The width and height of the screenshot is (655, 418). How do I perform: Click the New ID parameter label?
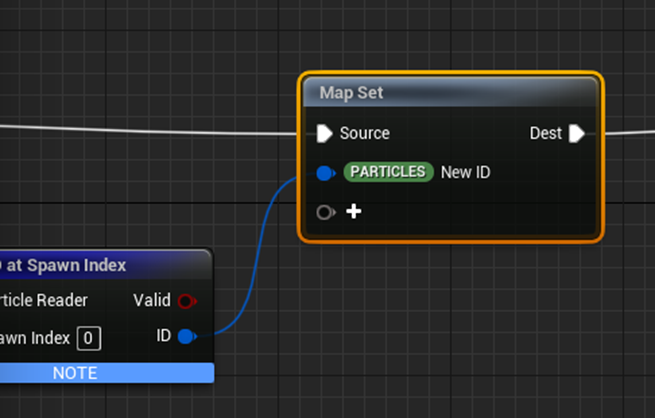465,172
